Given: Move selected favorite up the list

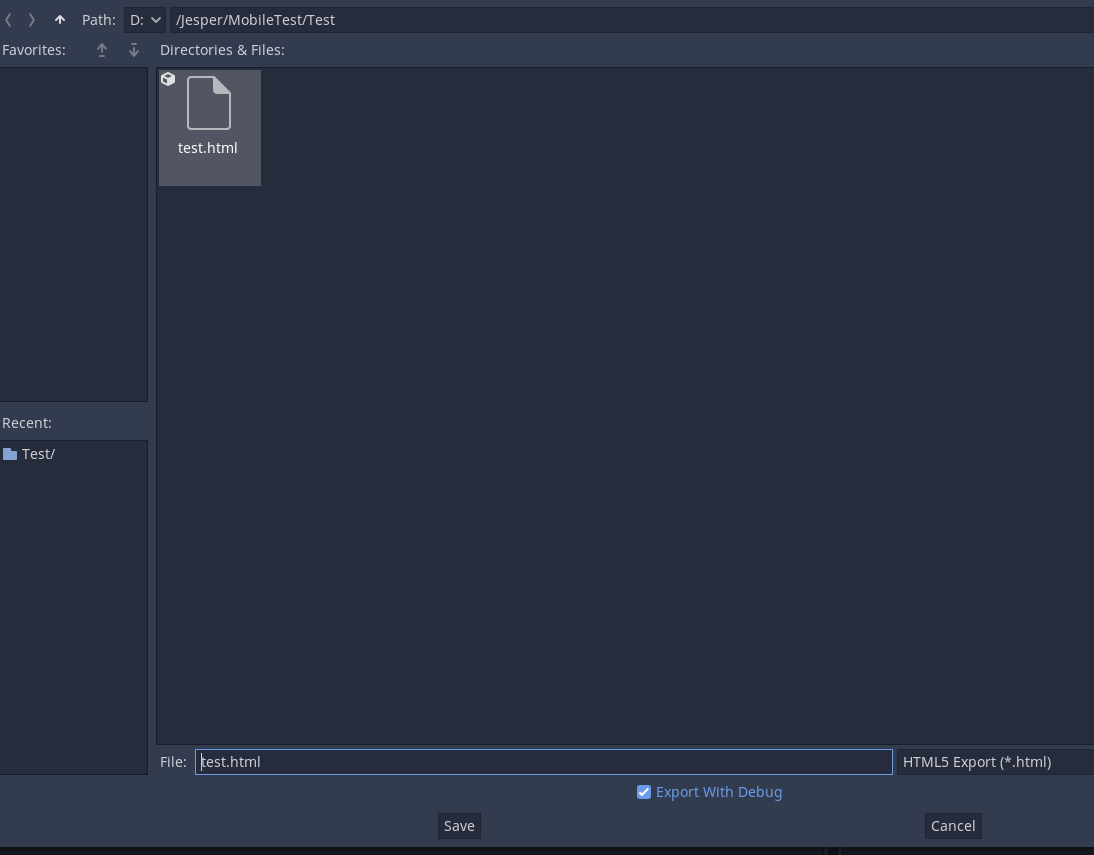Looking at the screenshot, I should click(101, 49).
